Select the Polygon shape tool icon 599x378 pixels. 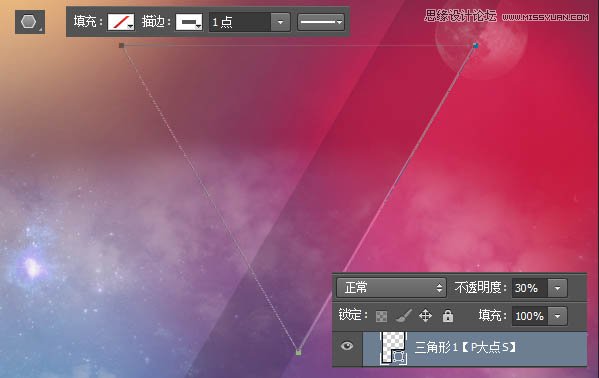tap(30, 22)
